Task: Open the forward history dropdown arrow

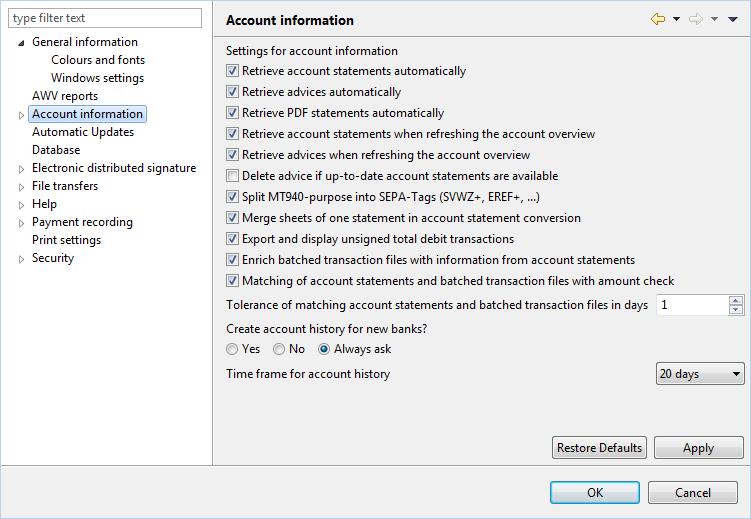Action: pyautogui.click(x=714, y=19)
